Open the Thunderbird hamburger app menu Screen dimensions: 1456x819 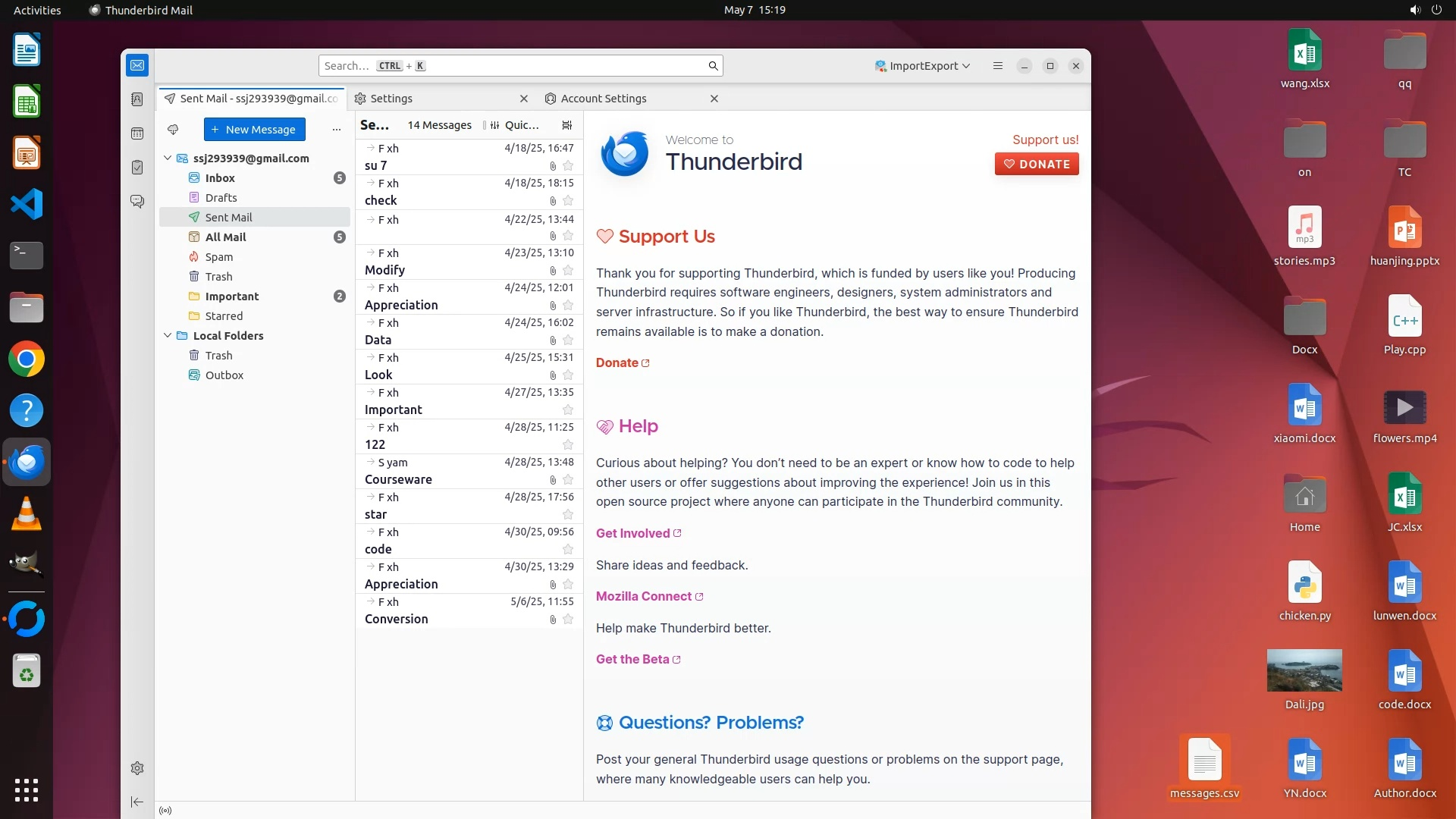point(998,66)
